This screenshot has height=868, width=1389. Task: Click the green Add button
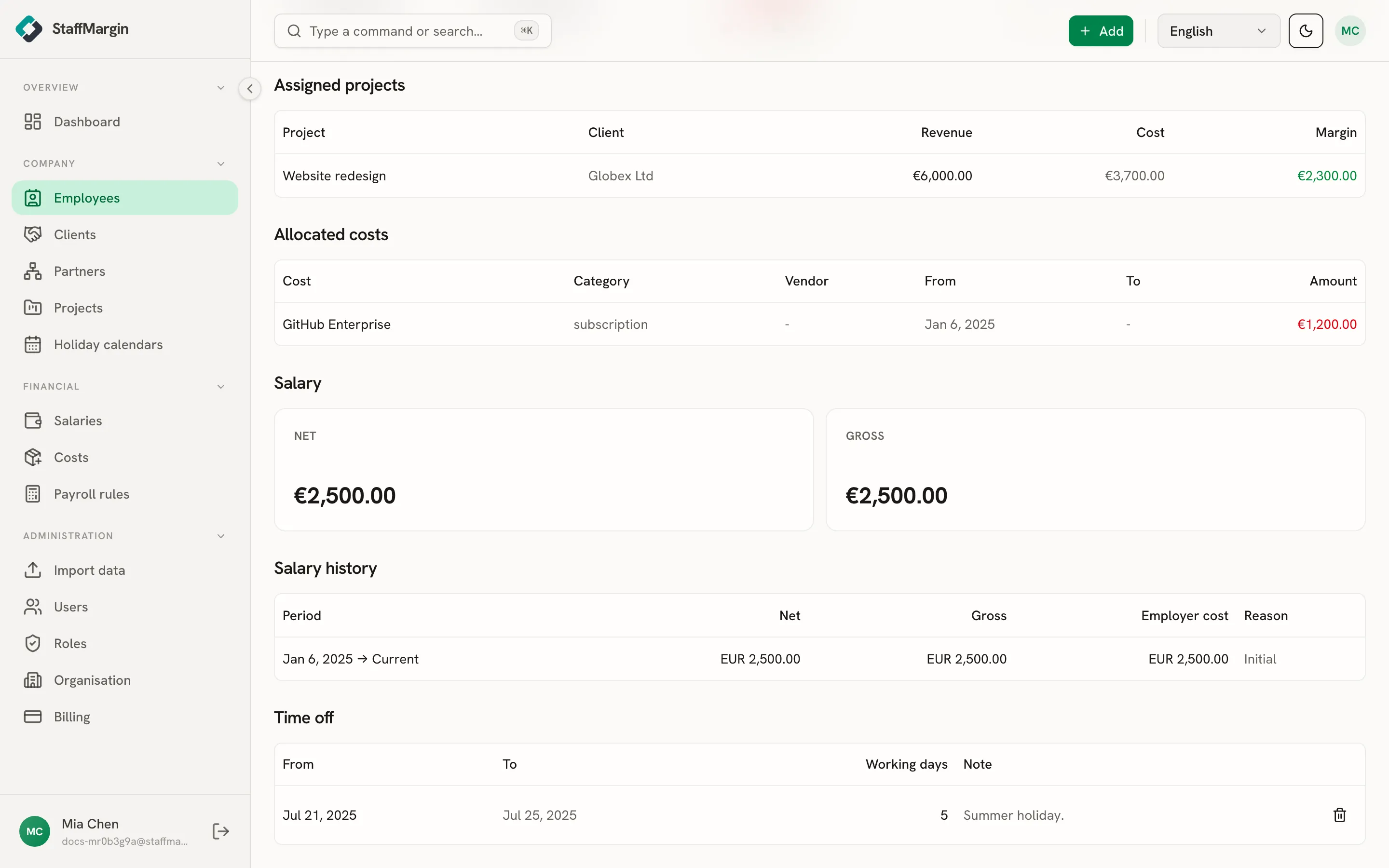pyautogui.click(x=1100, y=31)
